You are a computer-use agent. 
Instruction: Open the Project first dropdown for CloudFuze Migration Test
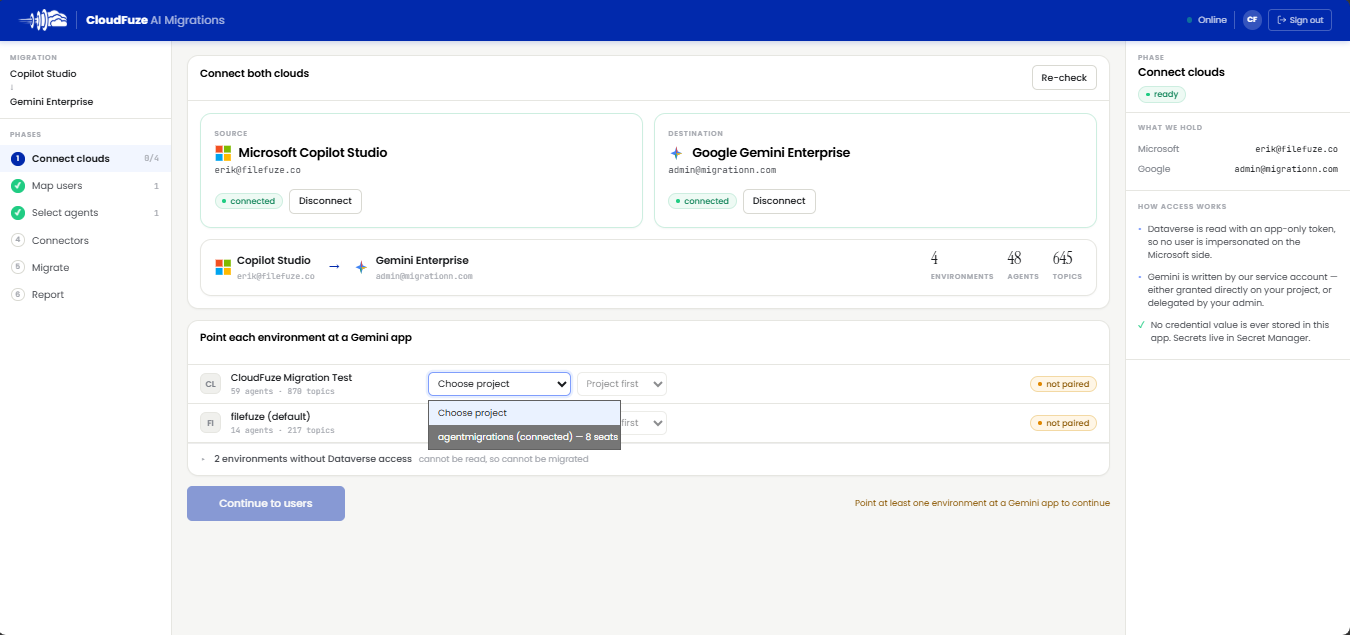622,384
